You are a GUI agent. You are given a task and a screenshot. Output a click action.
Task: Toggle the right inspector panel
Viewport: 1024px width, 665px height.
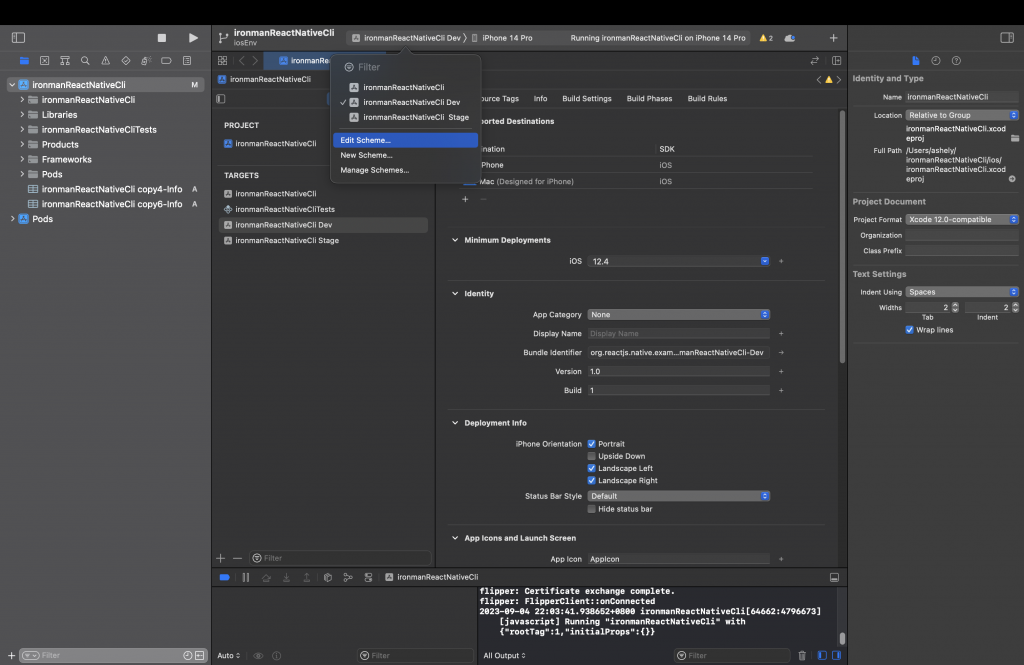point(1006,38)
